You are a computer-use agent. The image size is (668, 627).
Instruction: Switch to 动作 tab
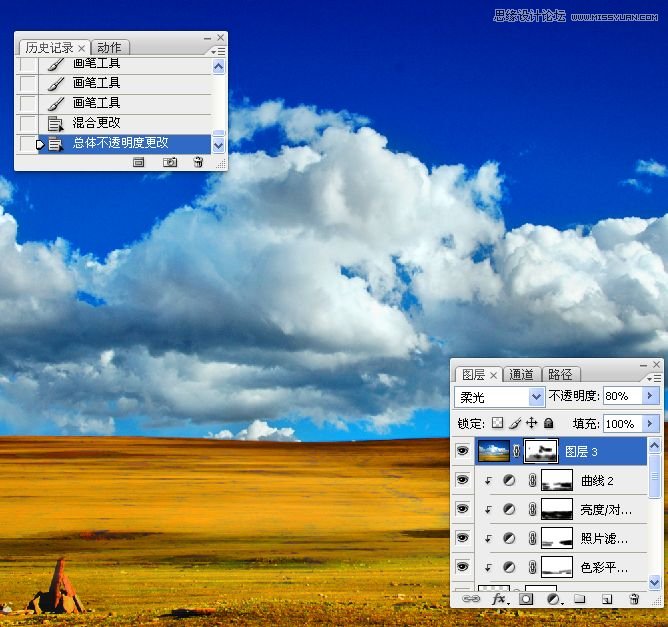click(109, 47)
